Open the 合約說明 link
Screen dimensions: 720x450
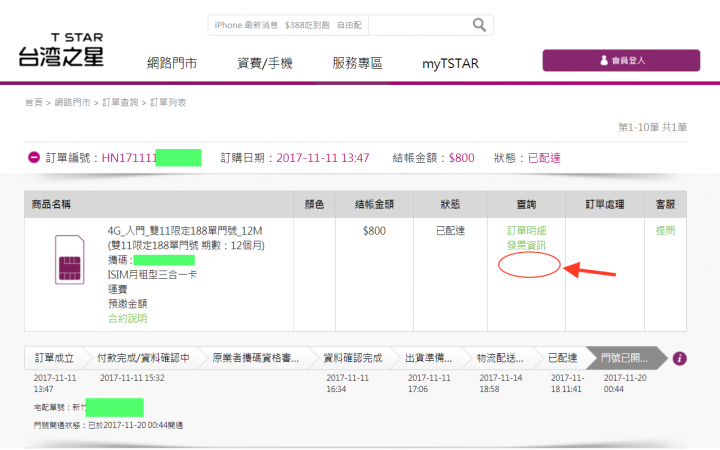(128, 318)
